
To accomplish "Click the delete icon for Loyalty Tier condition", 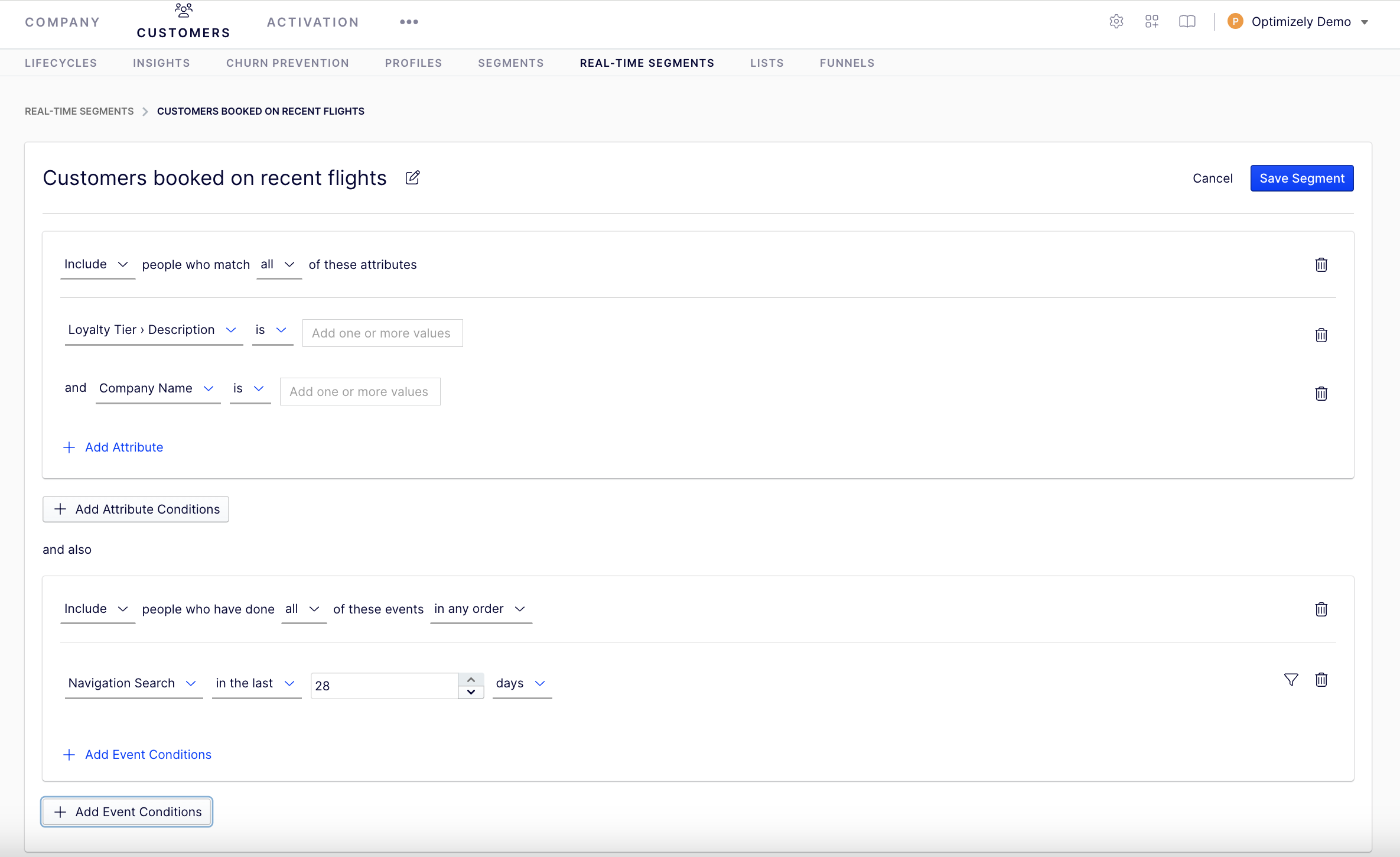I will 1321,335.
